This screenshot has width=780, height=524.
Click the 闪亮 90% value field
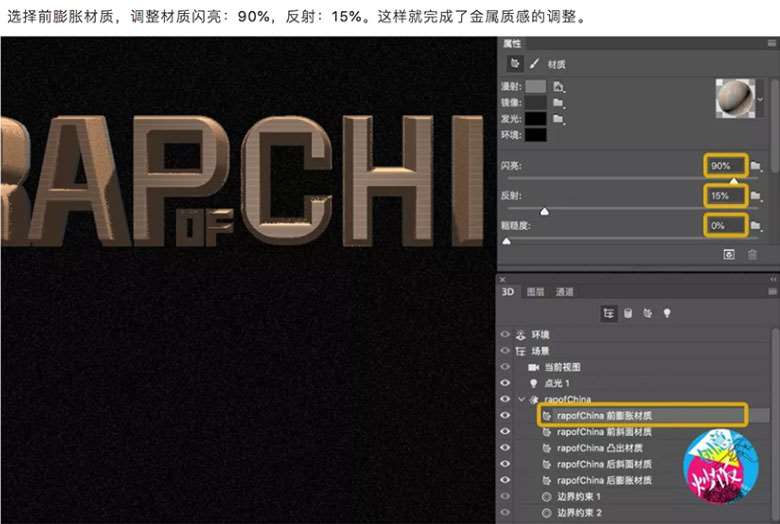726,166
